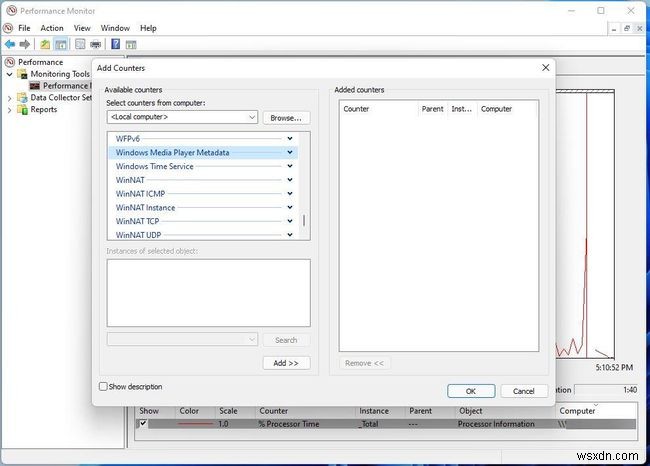650x466 pixels.
Task: Click the MDI minimize button in menu bar
Action: (x=614, y=29)
